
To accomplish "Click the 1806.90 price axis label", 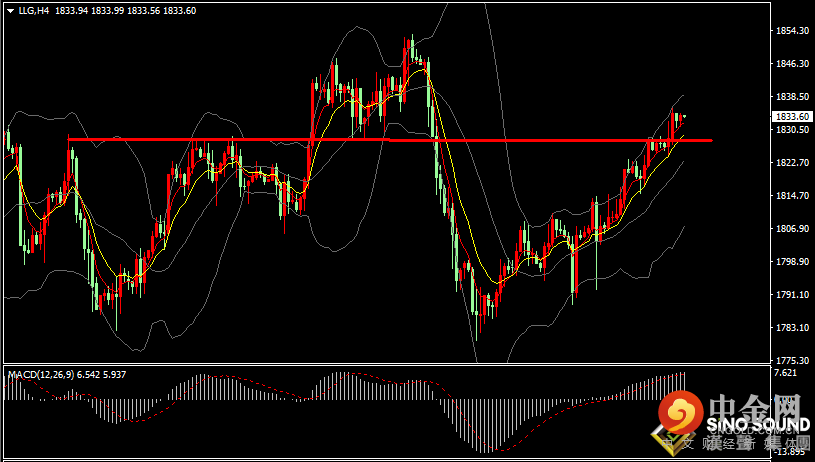I will coord(792,229).
